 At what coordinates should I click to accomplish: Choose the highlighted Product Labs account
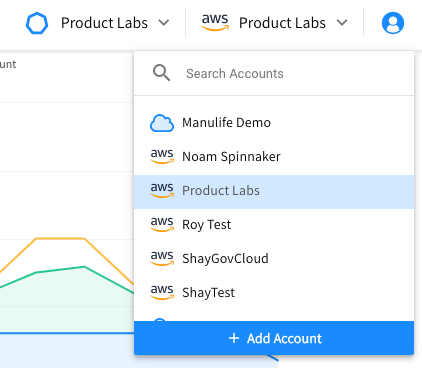tap(274, 192)
